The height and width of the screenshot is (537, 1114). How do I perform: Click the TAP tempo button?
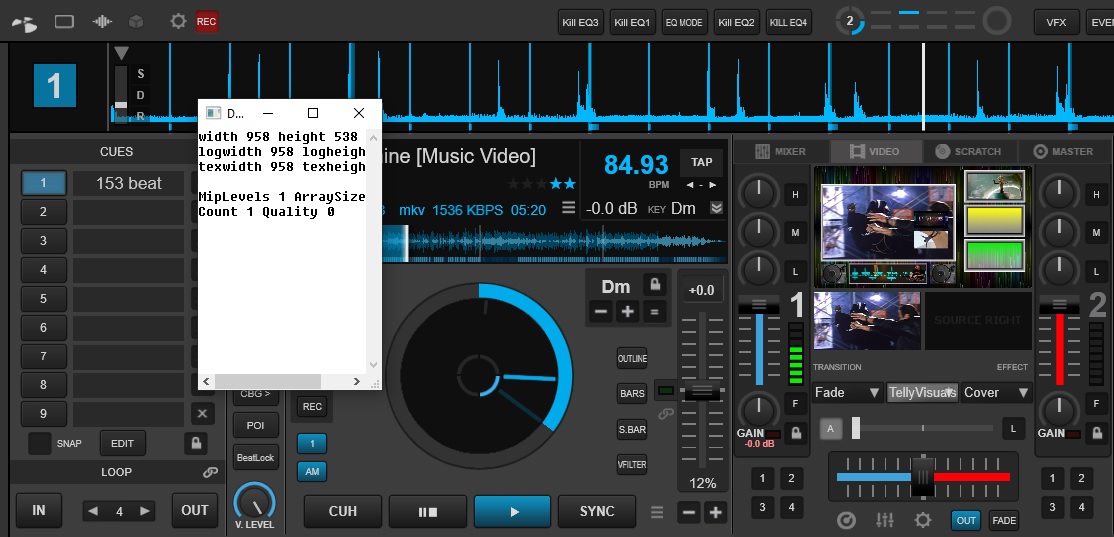(x=702, y=162)
